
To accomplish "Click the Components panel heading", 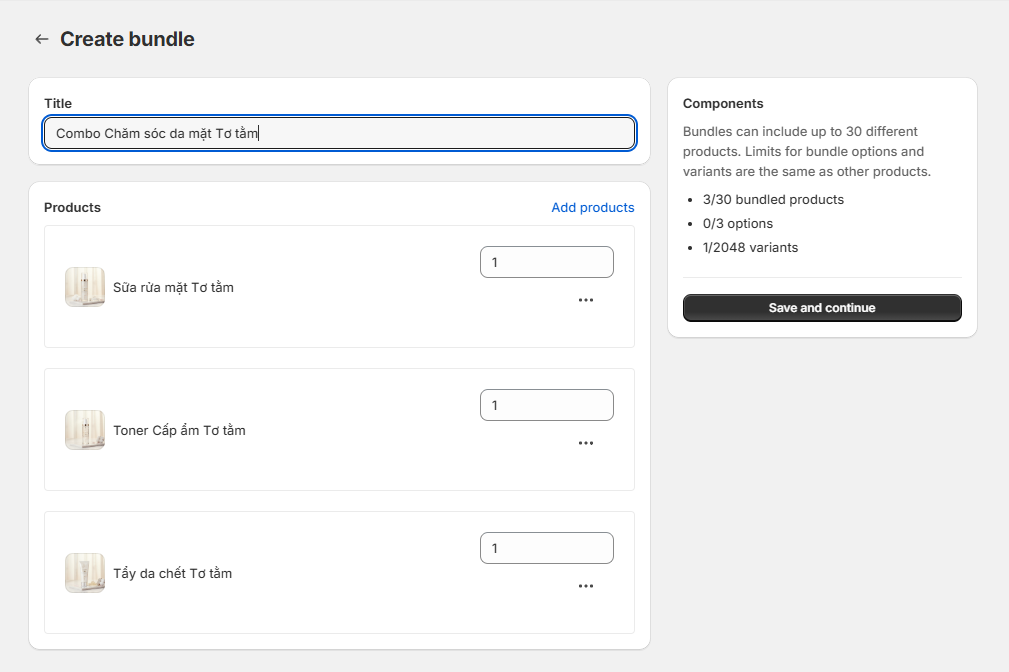I will pos(722,103).
